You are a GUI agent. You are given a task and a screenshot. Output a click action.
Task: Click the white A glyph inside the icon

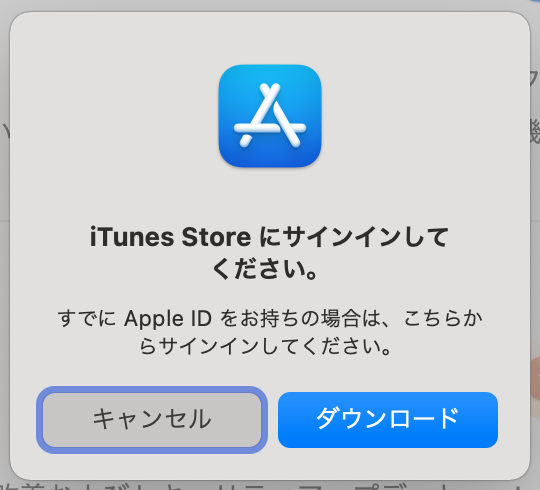pyautogui.click(x=270, y=115)
